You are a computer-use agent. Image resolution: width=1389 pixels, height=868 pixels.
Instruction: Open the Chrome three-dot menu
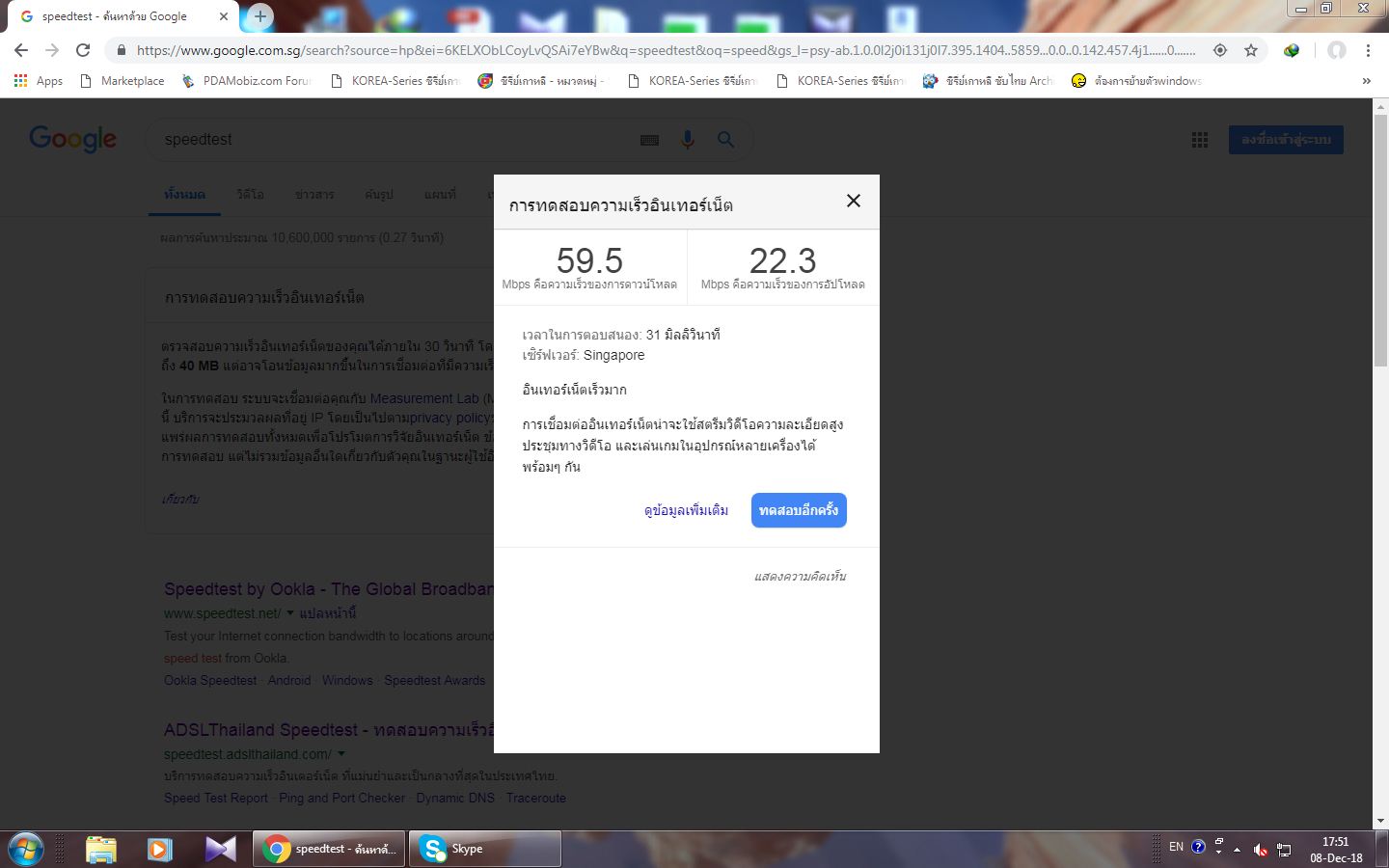pos(1368,50)
